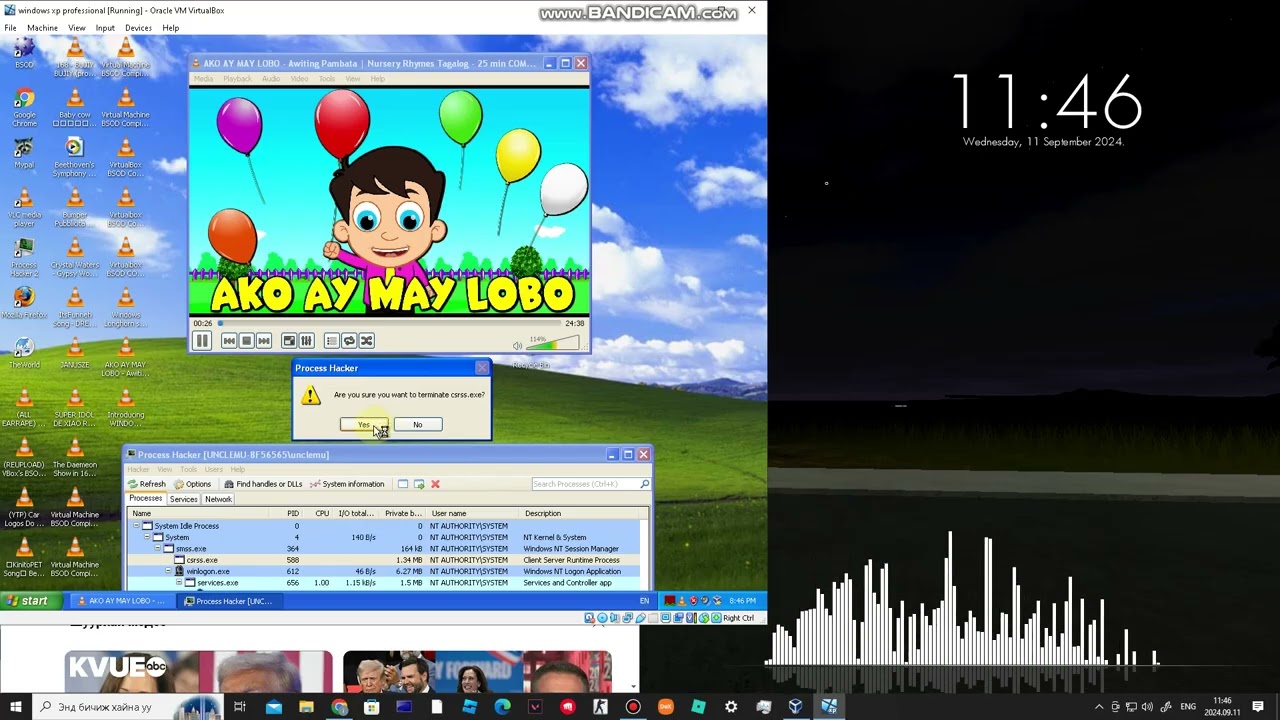Open the Windows 10 Start menu
This screenshot has height=720, width=1280.
pyautogui.click(x=15, y=707)
